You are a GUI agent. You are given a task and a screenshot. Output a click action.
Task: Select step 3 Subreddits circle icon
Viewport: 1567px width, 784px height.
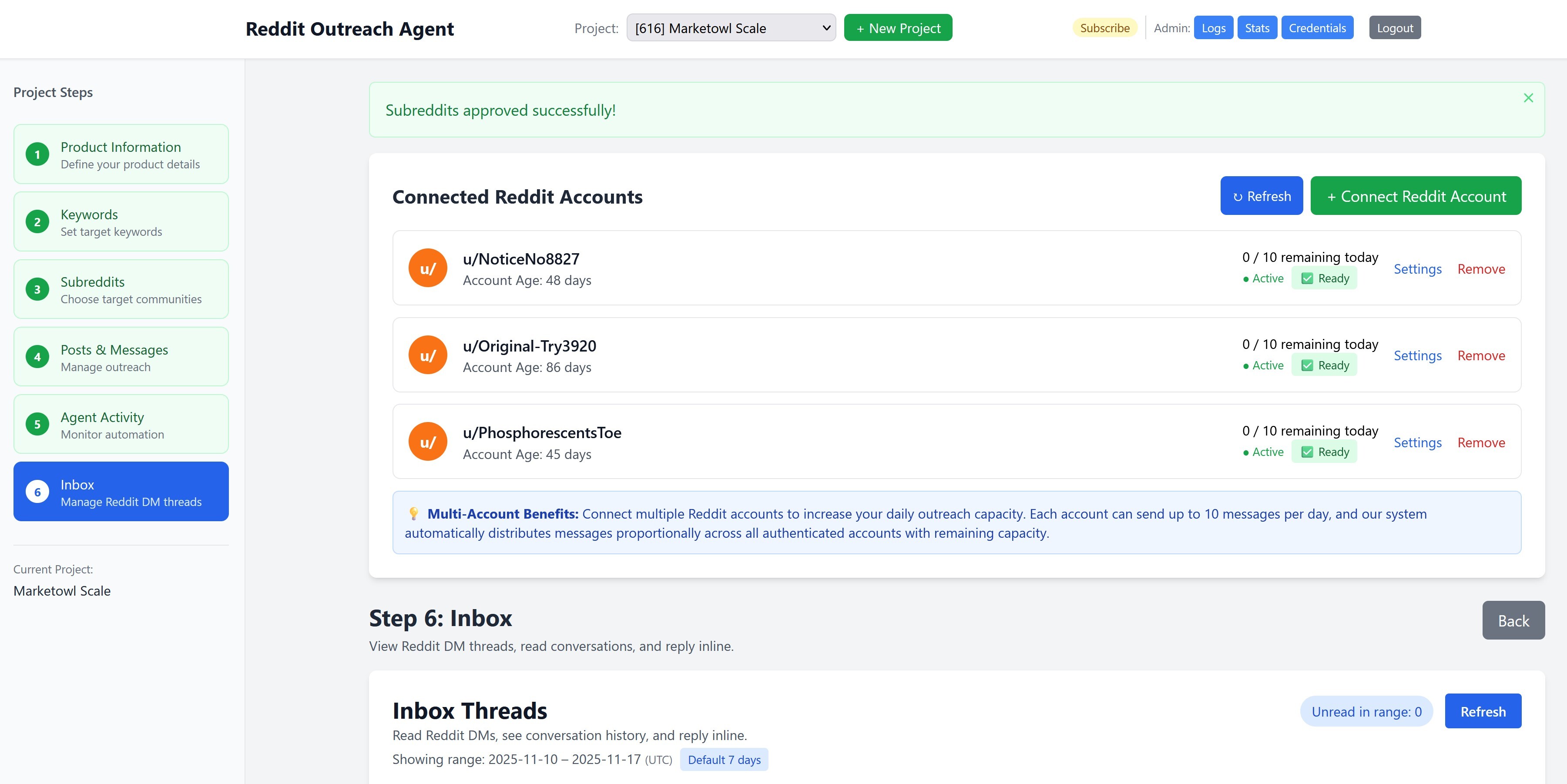(x=38, y=289)
